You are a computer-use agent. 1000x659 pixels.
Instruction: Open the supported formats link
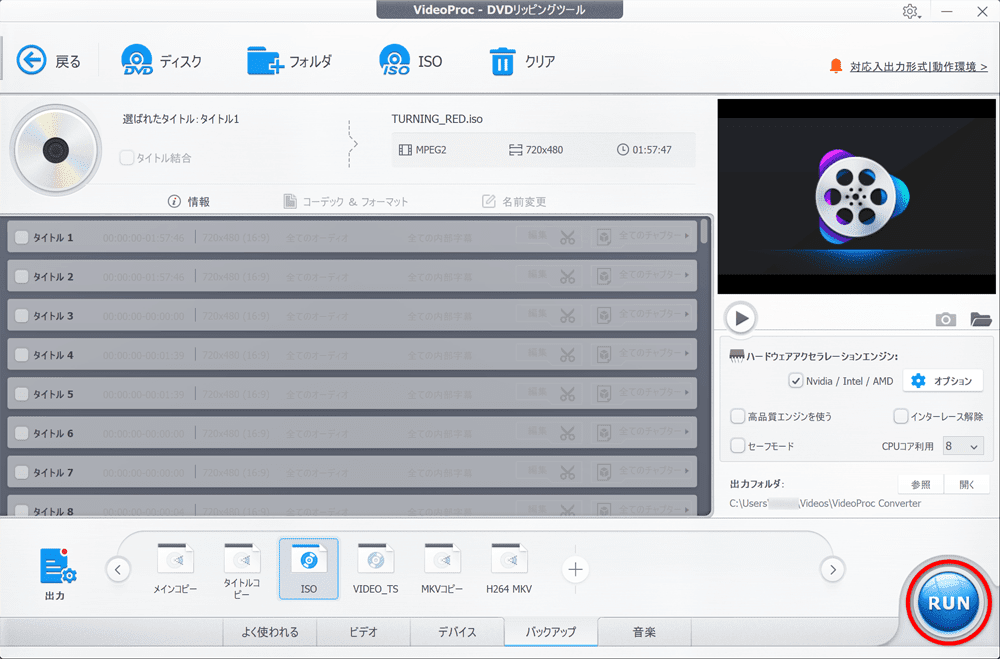coord(918,67)
